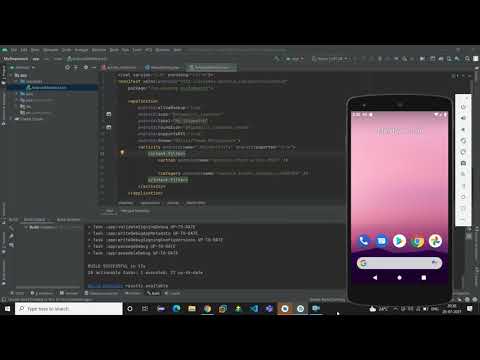This screenshot has width=480, height=360.
Task: Tap the Android home circle button
Action: click(399, 277)
